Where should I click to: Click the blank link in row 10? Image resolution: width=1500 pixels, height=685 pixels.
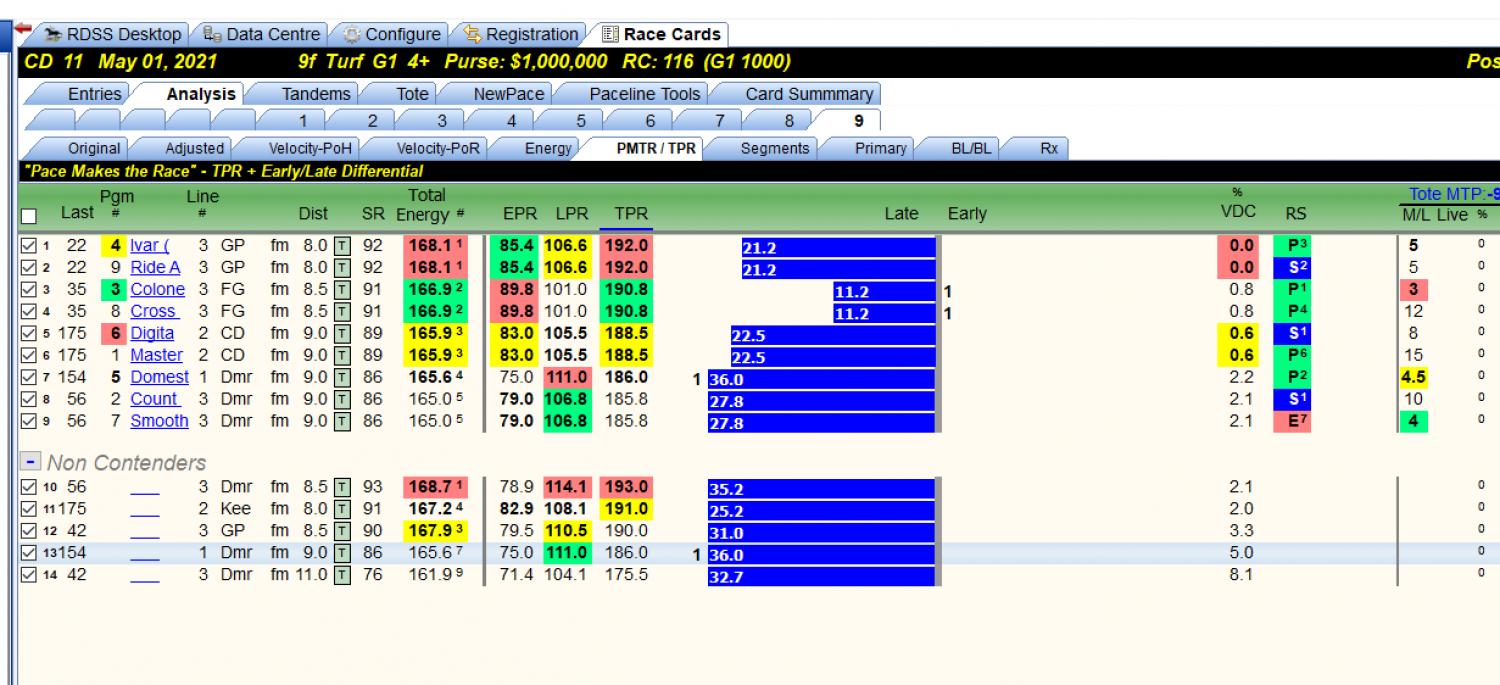click(144, 487)
